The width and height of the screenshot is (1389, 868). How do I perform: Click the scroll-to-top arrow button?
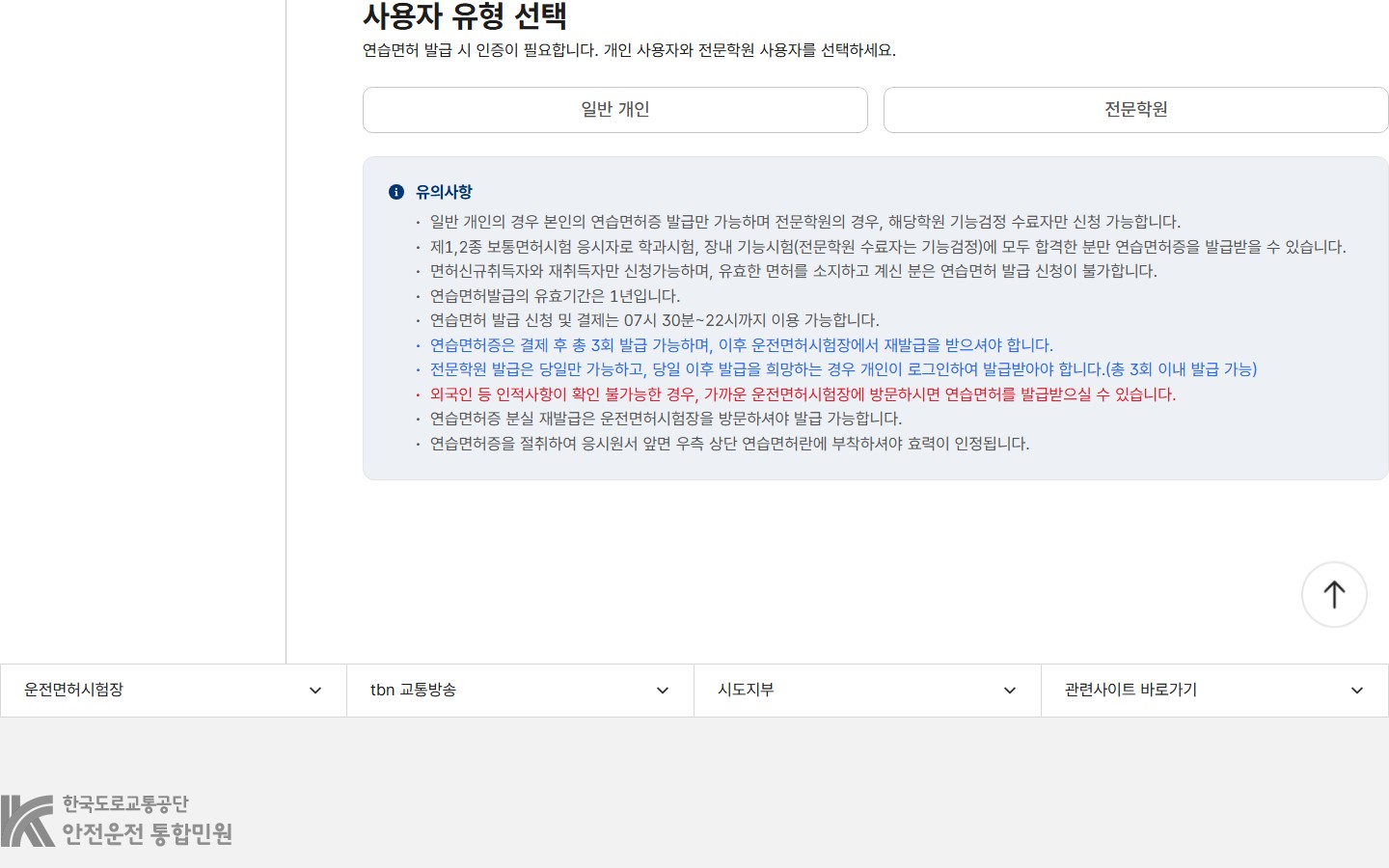point(1334,594)
